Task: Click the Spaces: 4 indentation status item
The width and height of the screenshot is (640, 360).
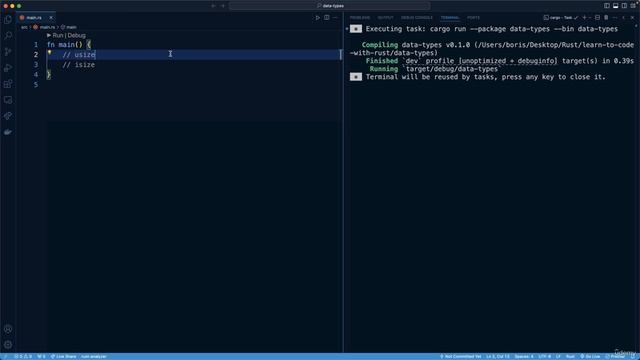Action: click(524, 356)
